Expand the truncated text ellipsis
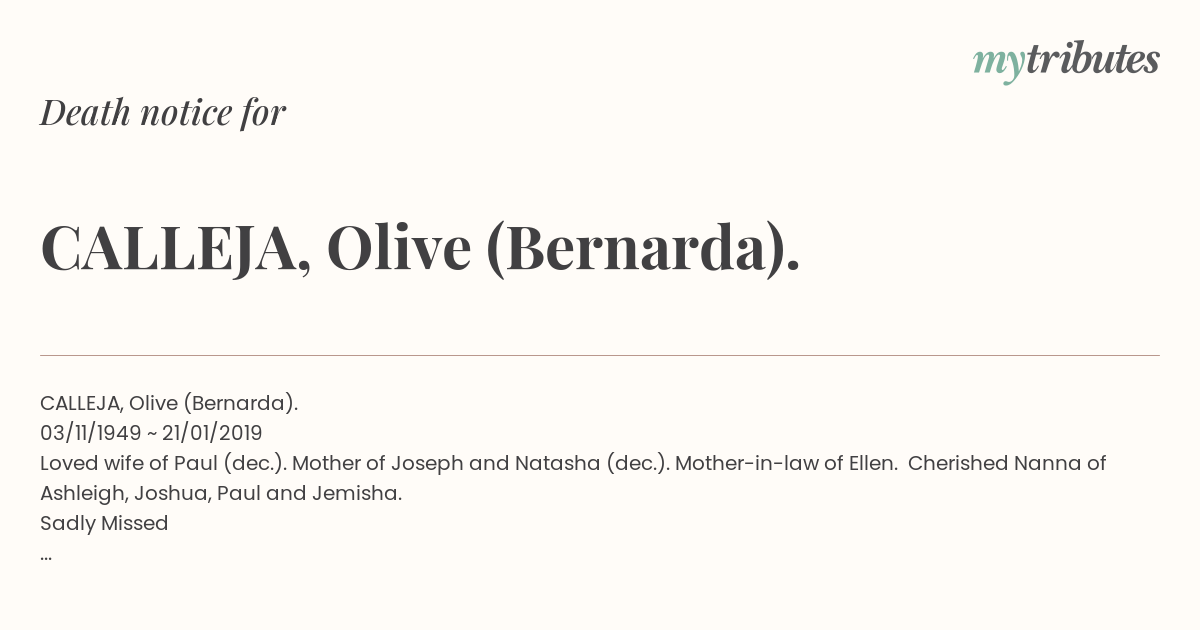Viewport: 1200px width, 630px height. pyautogui.click(x=46, y=557)
